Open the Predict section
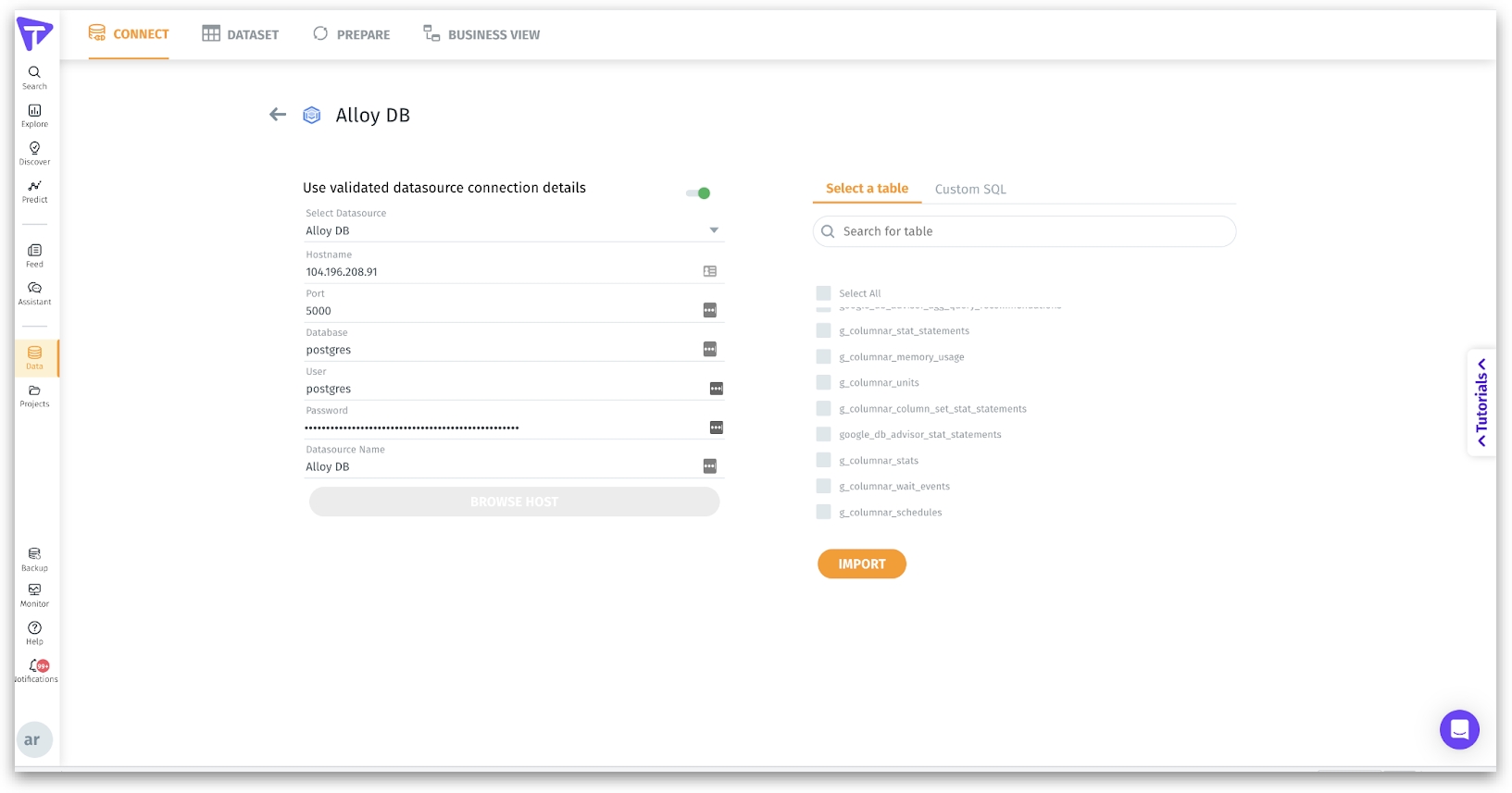The width and height of the screenshot is (1512, 793). pyautogui.click(x=34, y=192)
